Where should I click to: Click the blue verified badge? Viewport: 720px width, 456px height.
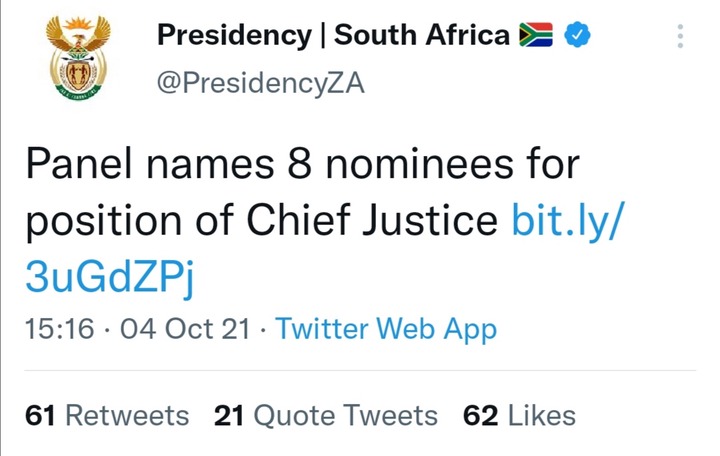(x=577, y=34)
